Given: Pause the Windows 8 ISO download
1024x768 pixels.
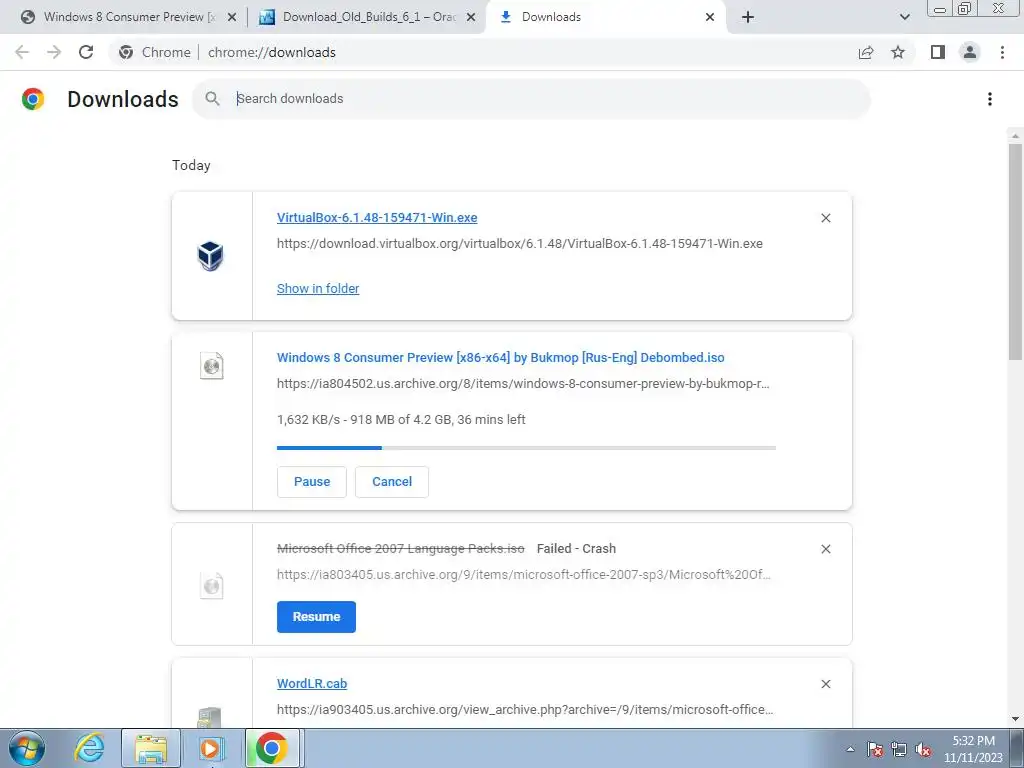Looking at the screenshot, I should click(x=312, y=482).
